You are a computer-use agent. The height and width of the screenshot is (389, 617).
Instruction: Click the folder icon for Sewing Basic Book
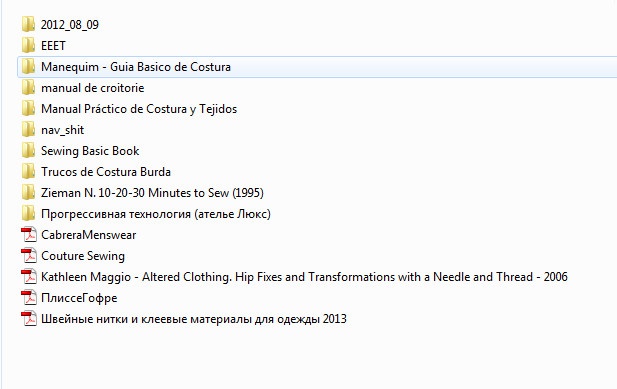click(x=28, y=151)
